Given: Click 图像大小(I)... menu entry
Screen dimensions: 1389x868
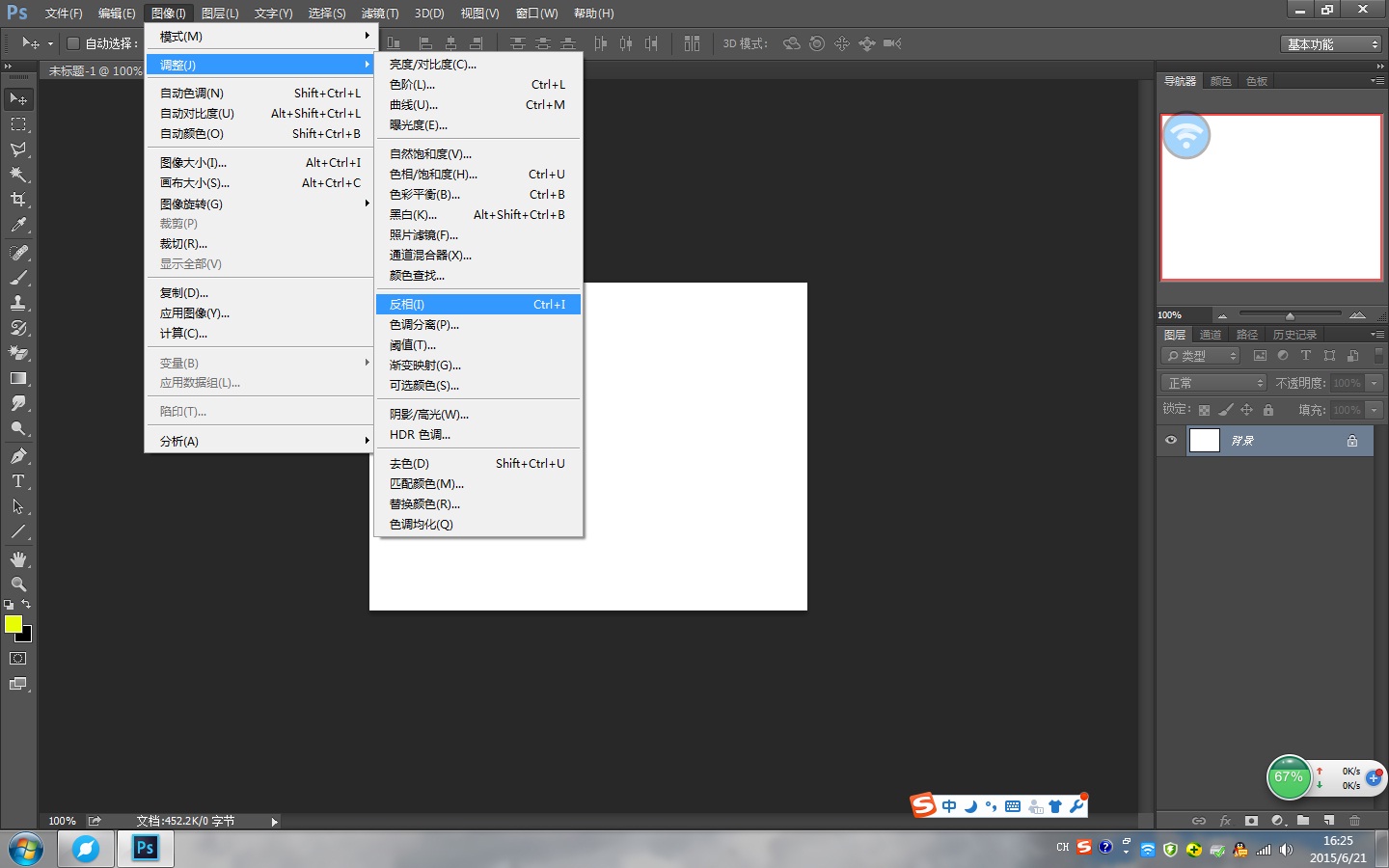Looking at the screenshot, I should click(x=259, y=163).
